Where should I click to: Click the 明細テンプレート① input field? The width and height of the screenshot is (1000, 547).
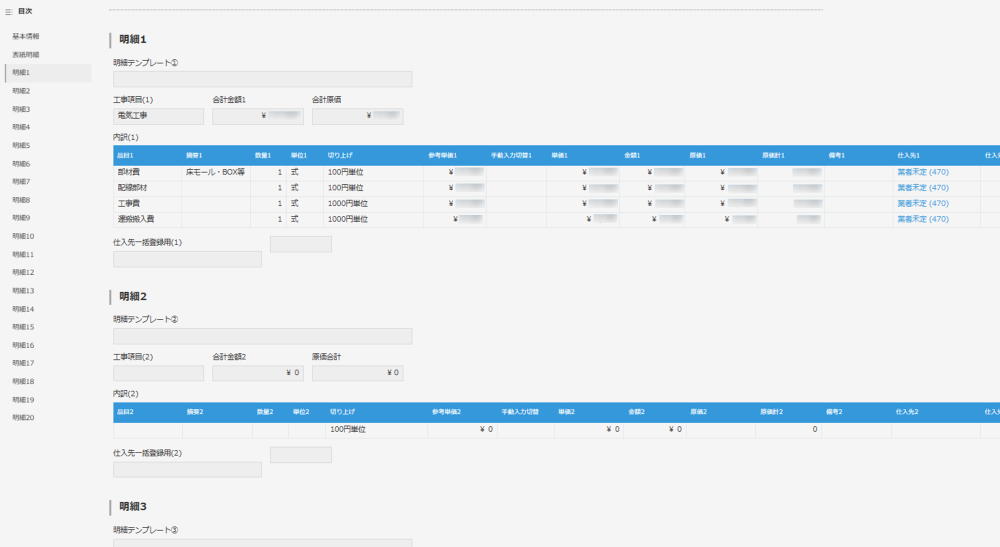[263, 79]
